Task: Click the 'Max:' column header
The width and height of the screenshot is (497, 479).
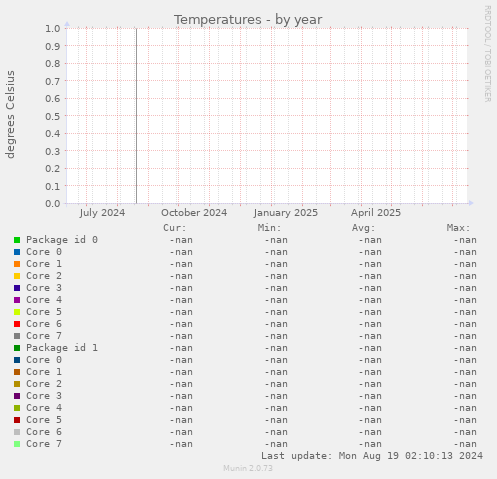Action: (458, 228)
